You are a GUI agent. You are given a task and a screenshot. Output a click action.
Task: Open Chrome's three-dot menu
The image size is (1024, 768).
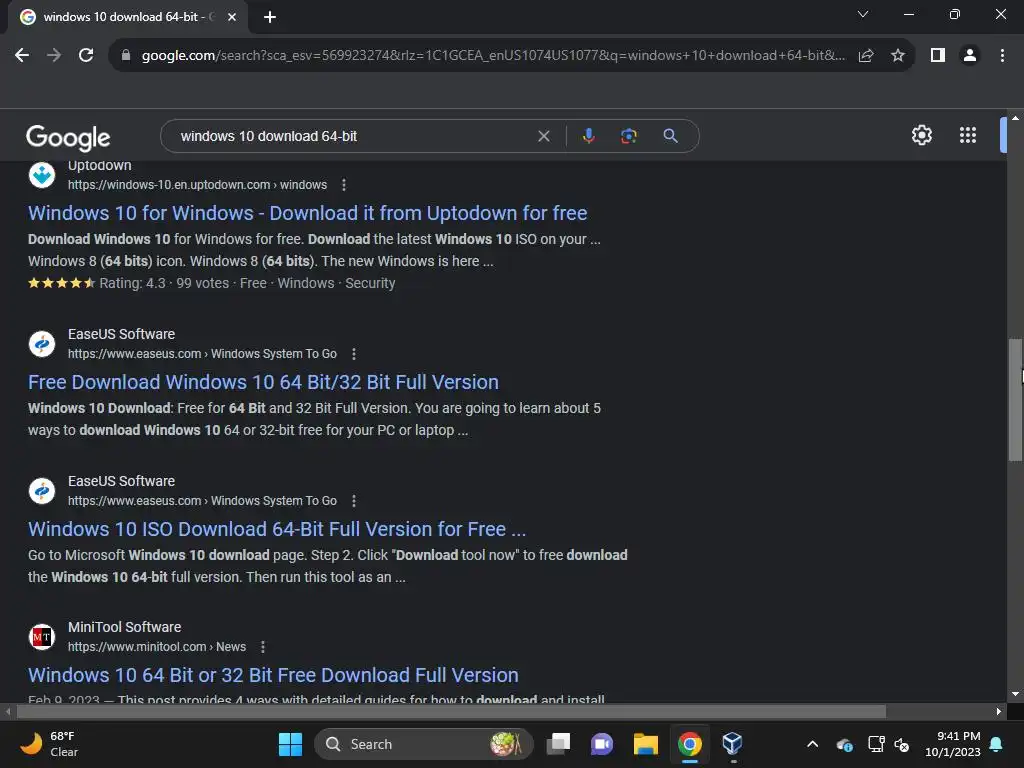tap(1002, 56)
